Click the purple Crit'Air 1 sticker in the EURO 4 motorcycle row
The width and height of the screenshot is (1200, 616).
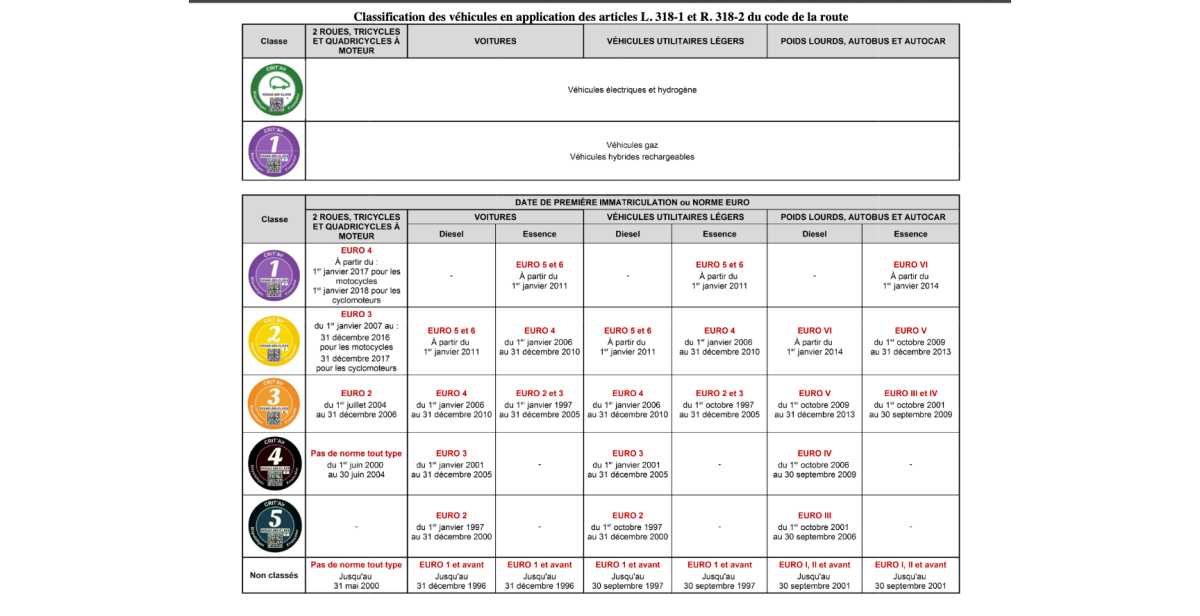pyautogui.click(x=274, y=272)
